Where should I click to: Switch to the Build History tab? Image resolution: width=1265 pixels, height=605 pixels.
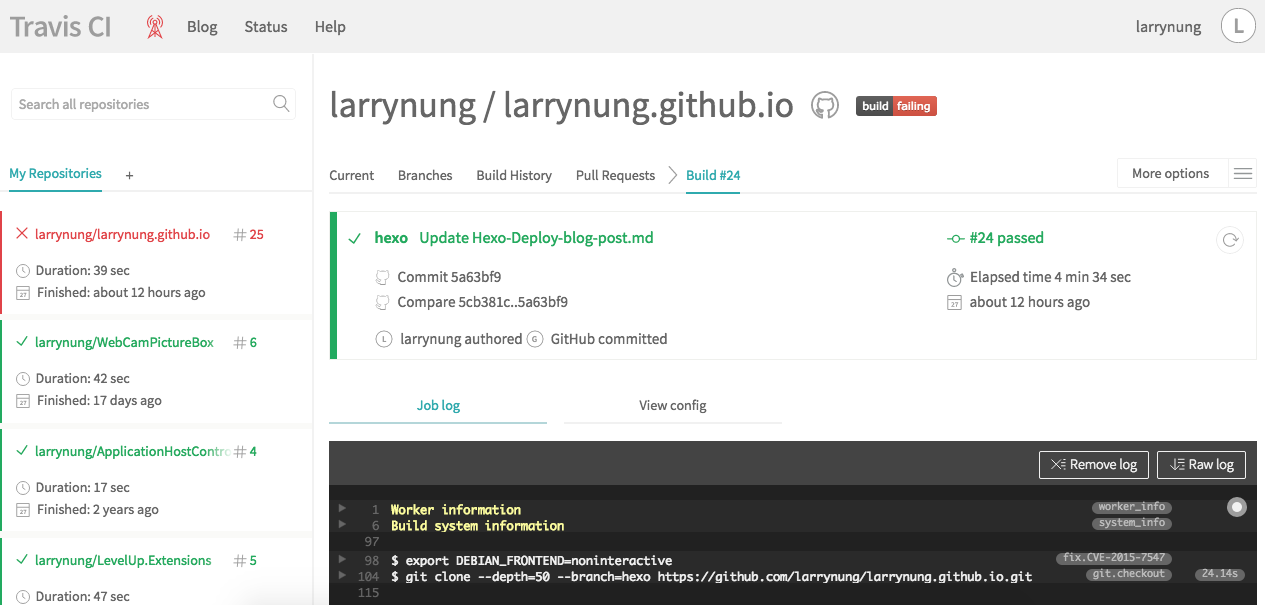click(514, 175)
